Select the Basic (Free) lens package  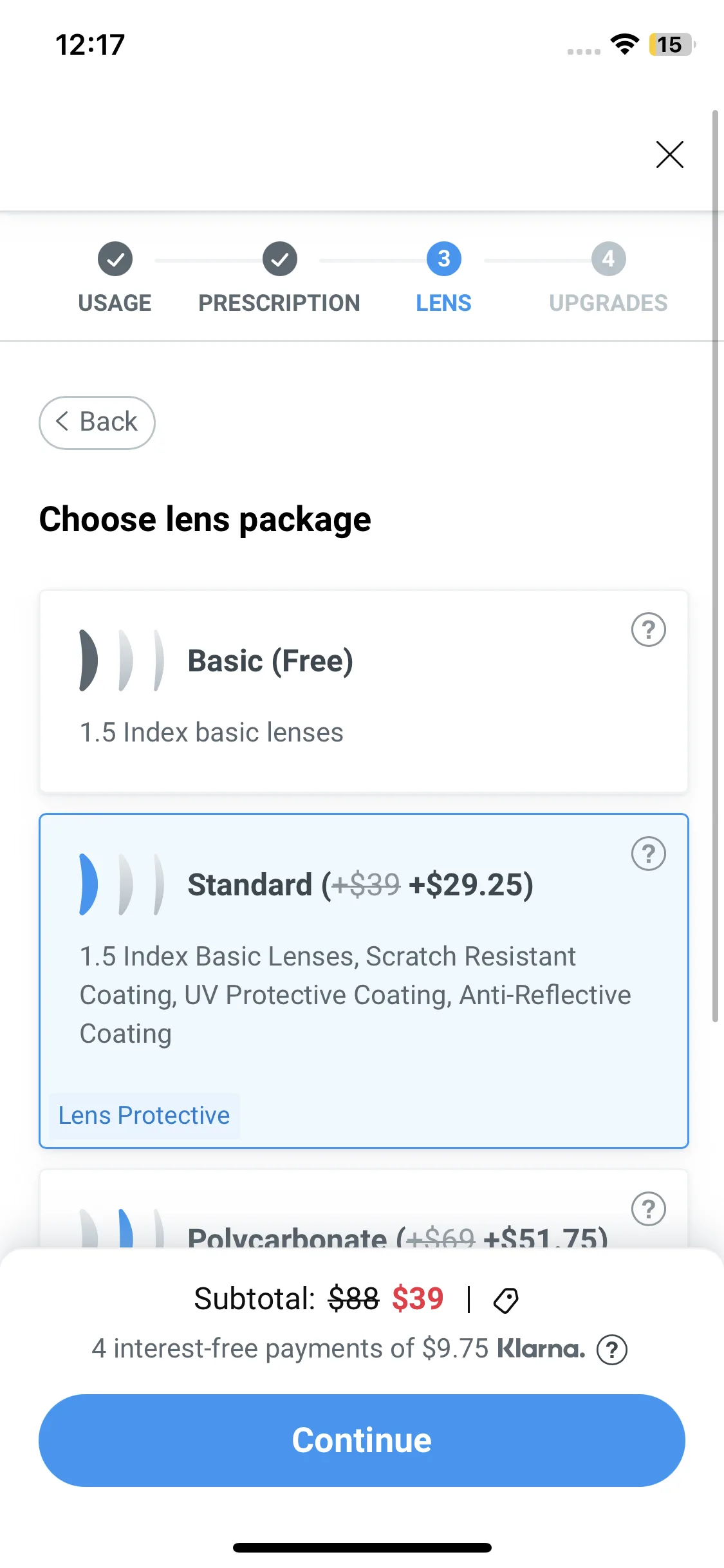click(364, 691)
